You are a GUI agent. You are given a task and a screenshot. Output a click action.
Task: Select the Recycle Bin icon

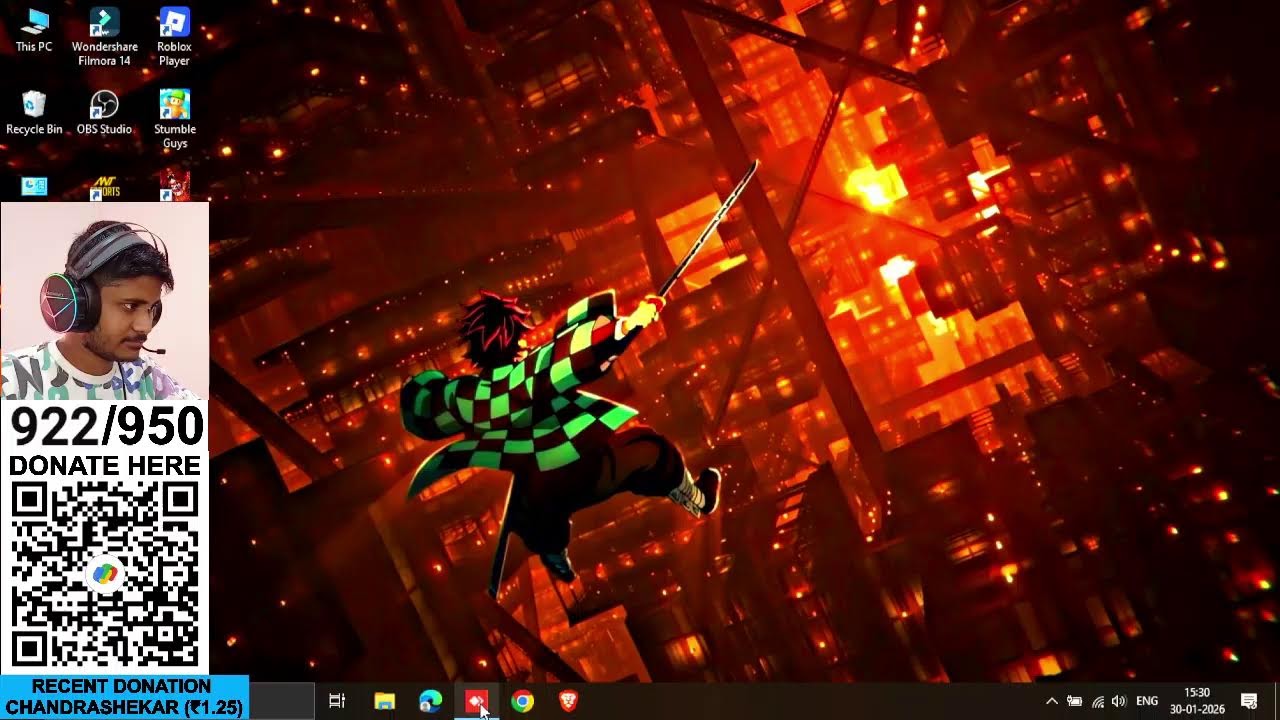[34, 113]
